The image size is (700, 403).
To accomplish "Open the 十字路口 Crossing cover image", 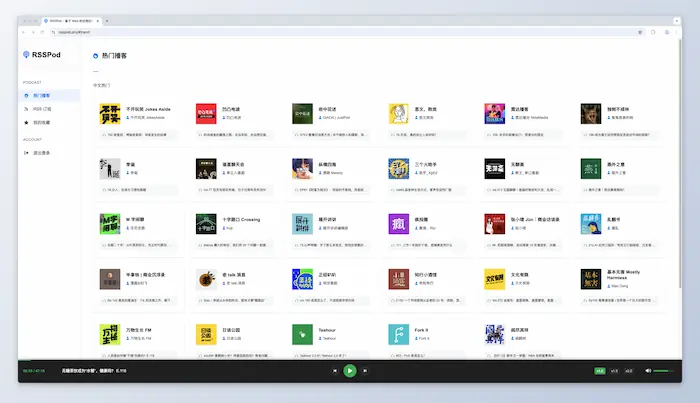I will click(x=206, y=224).
